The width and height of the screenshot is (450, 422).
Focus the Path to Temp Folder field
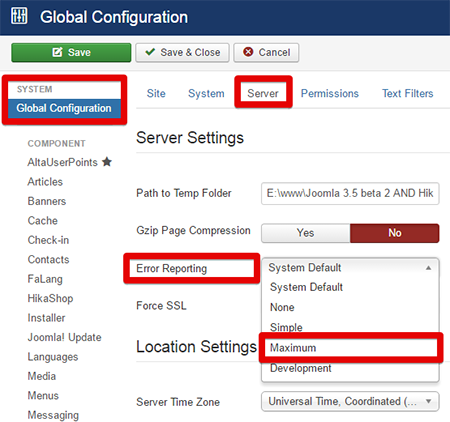point(350,193)
